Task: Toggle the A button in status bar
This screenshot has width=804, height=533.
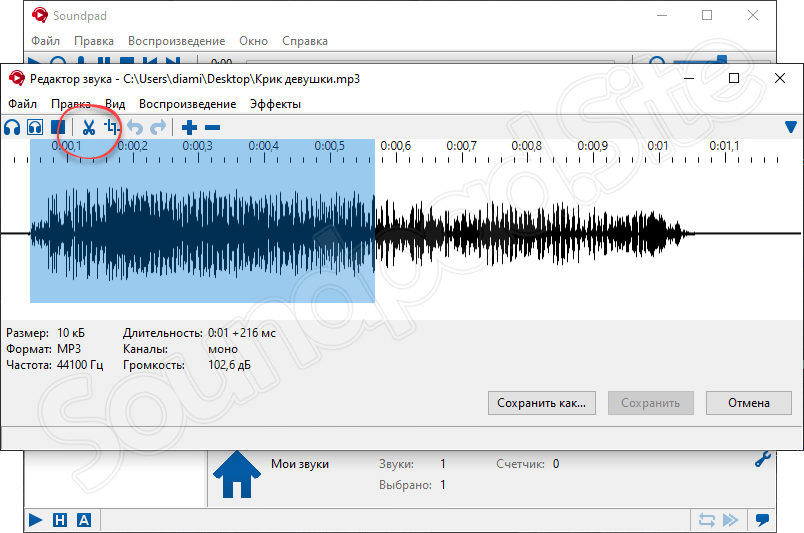Action: tap(84, 520)
